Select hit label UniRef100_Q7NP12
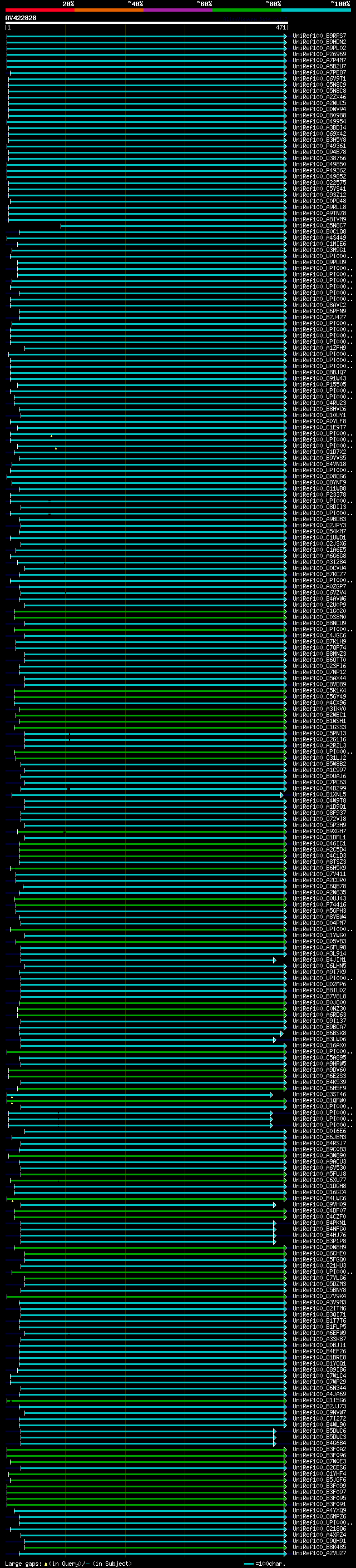The width and height of the screenshot is (356, 1568). click(x=319, y=672)
